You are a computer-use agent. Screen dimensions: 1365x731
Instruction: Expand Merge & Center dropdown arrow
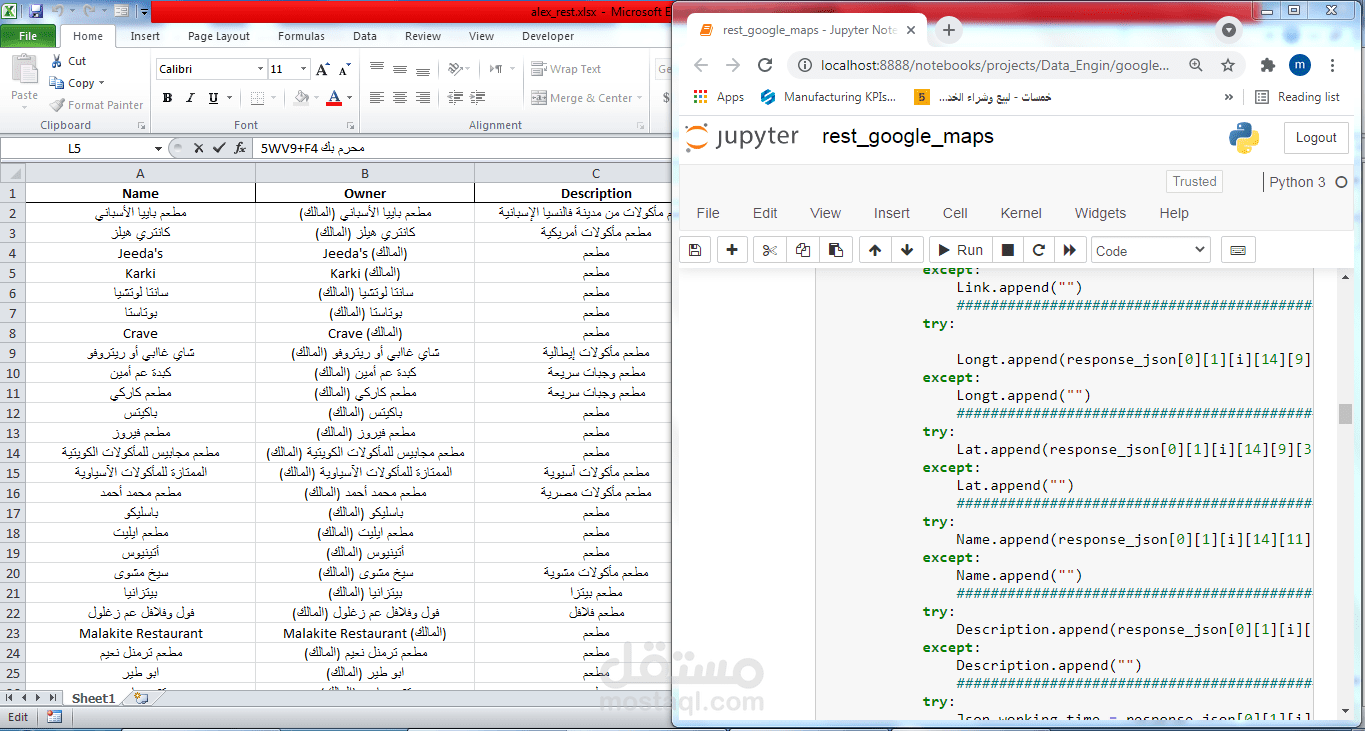click(641, 98)
